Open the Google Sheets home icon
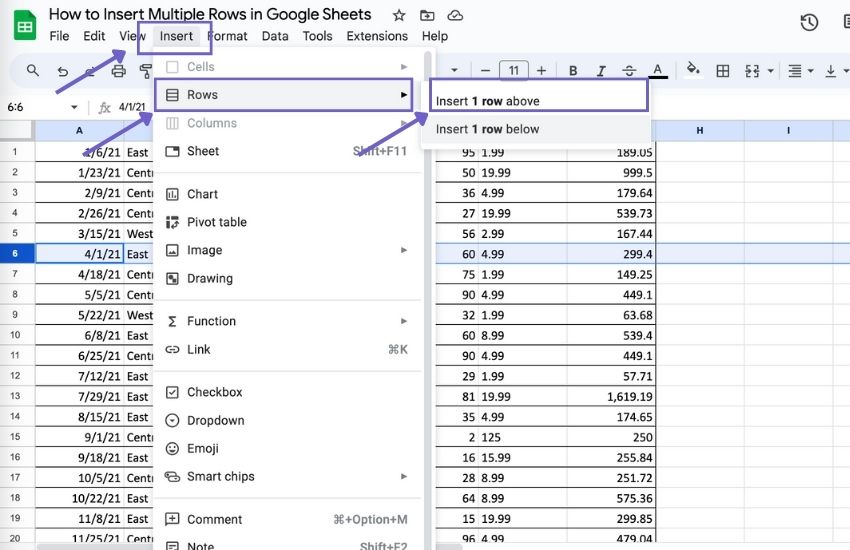850x550 pixels. [x=24, y=26]
